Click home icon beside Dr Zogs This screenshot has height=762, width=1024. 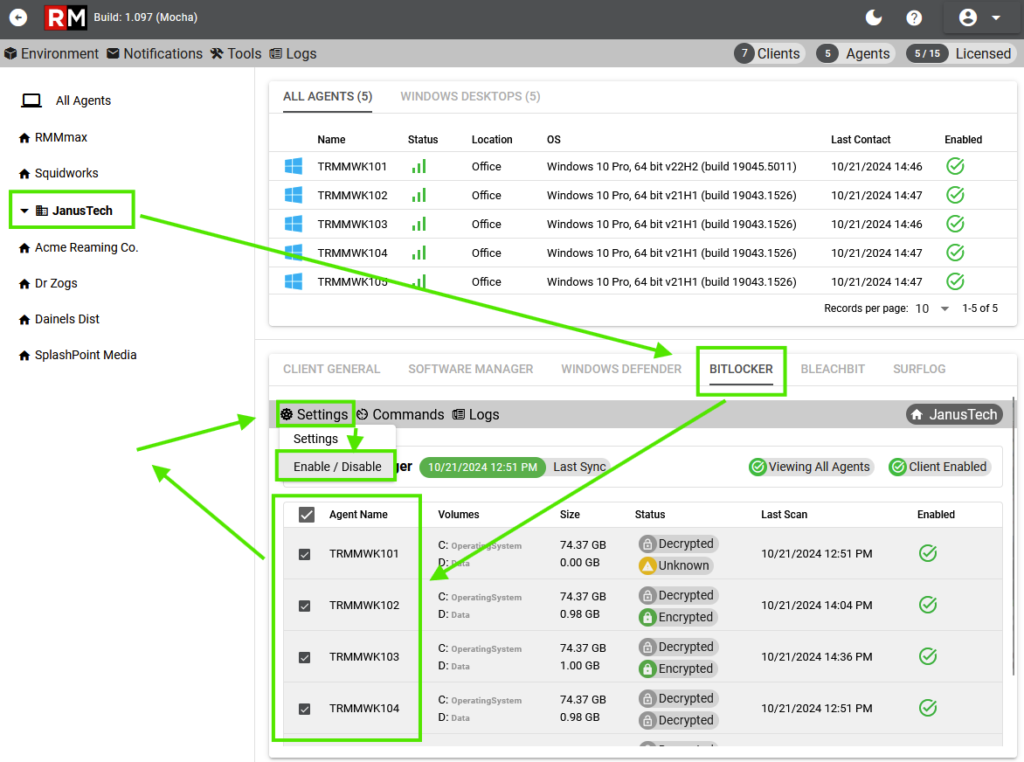coord(25,284)
